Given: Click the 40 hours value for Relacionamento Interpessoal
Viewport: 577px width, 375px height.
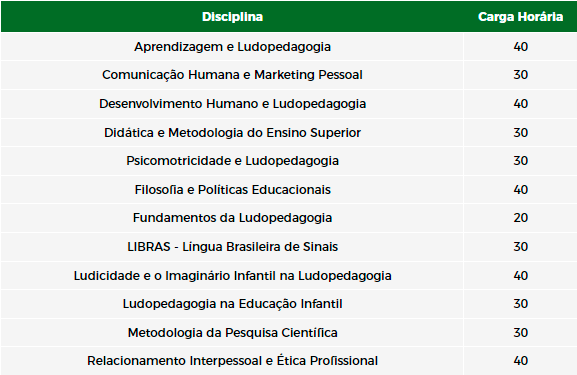Looking at the screenshot, I should tap(520, 361).
